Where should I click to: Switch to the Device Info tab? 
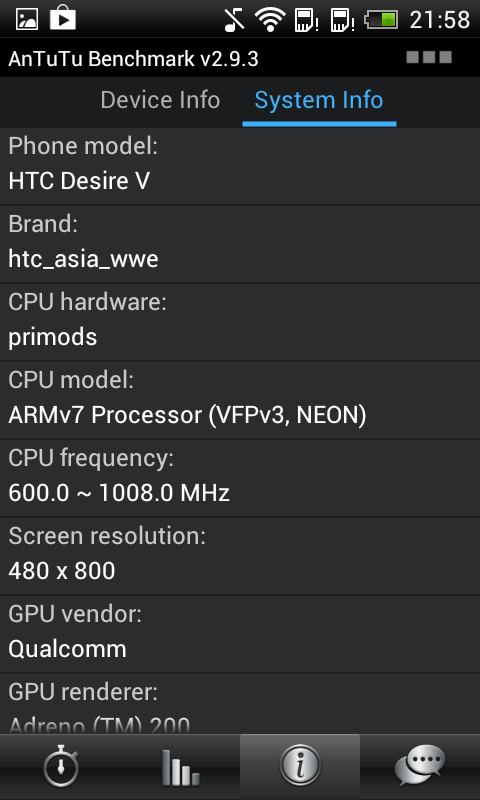click(x=160, y=100)
